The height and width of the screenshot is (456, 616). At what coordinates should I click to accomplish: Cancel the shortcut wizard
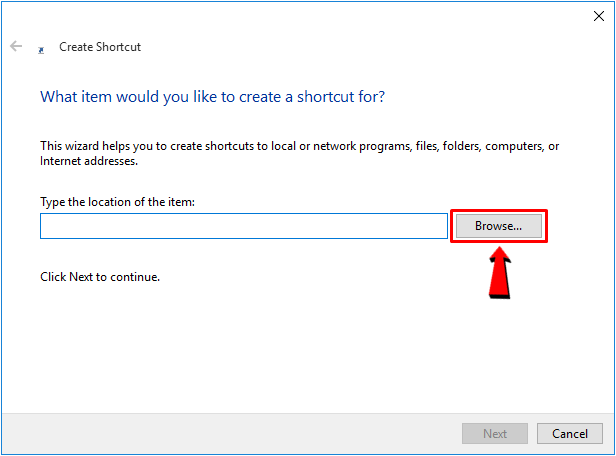(569, 434)
